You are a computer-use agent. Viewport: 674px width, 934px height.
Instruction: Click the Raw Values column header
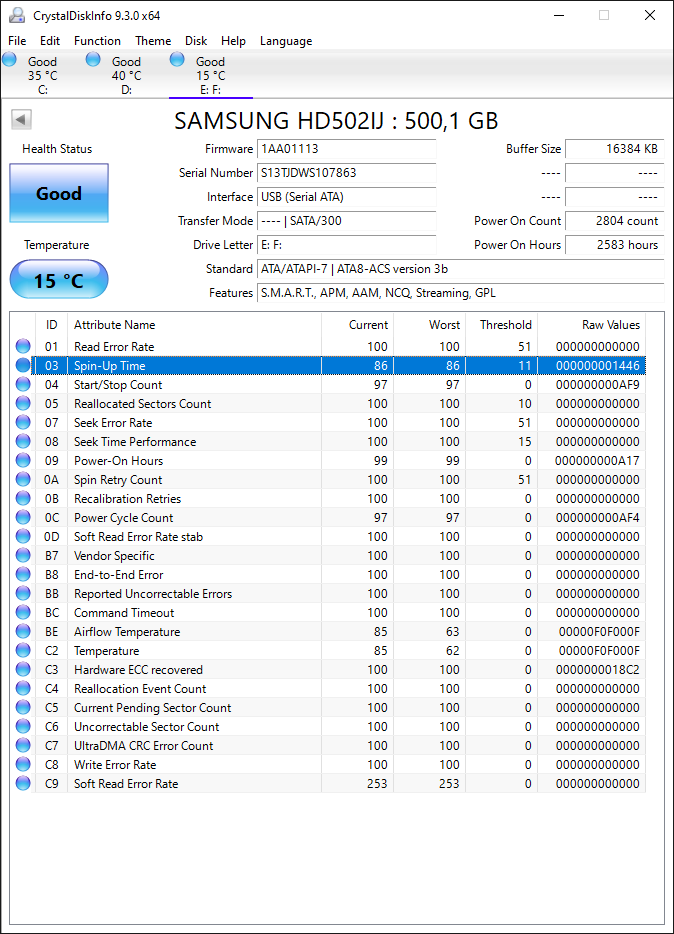click(591, 325)
